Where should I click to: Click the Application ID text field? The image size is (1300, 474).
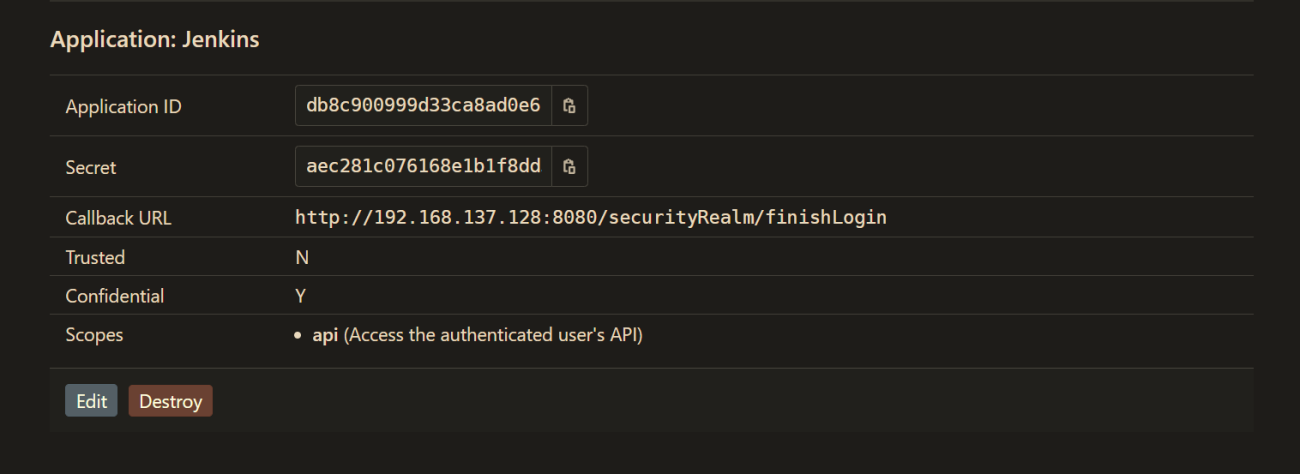pos(423,106)
